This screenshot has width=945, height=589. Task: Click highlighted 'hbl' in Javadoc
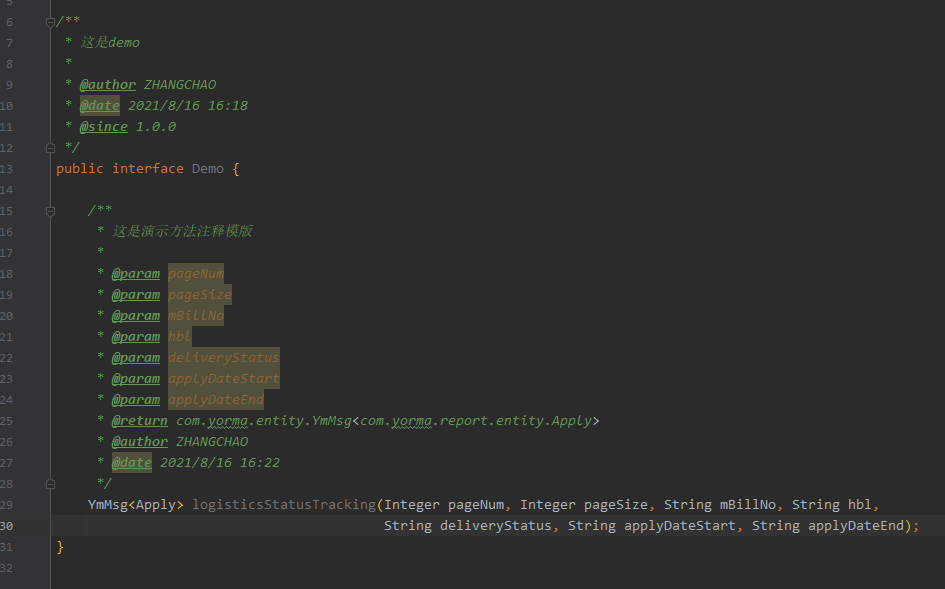point(180,336)
